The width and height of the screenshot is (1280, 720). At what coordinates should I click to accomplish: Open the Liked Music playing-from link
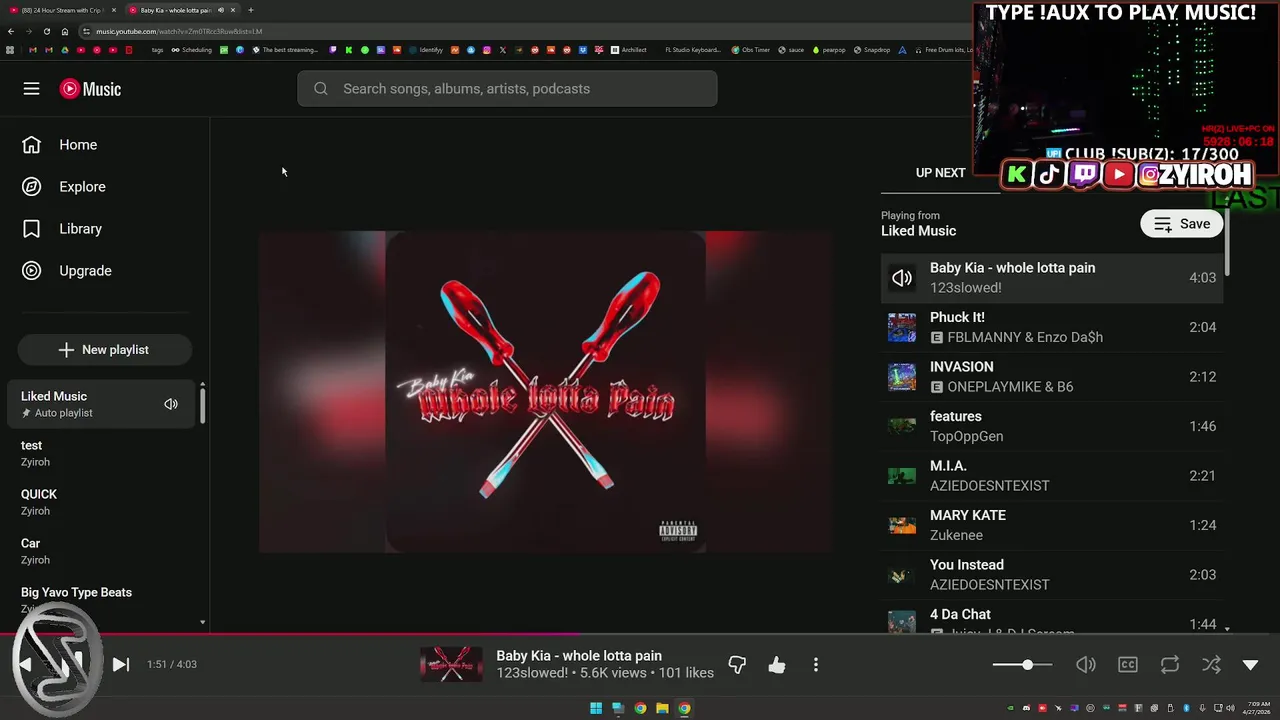click(x=918, y=231)
